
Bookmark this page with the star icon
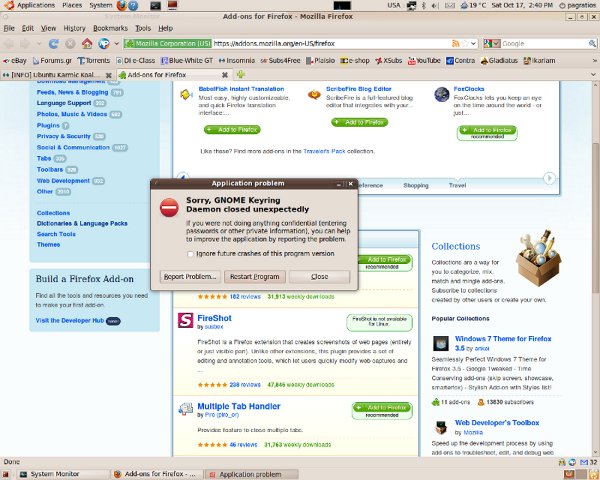[465, 43]
